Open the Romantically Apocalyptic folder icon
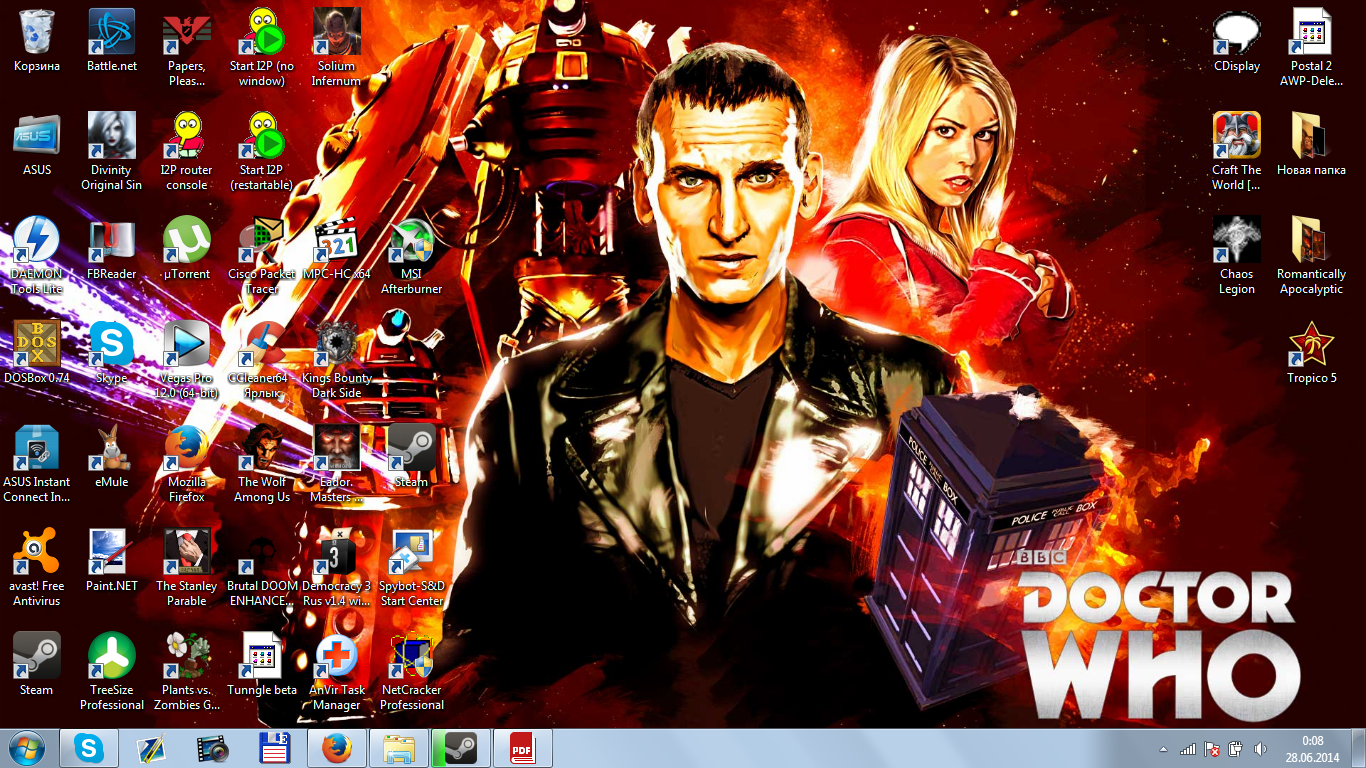1366x768 pixels. click(x=1312, y=256)
